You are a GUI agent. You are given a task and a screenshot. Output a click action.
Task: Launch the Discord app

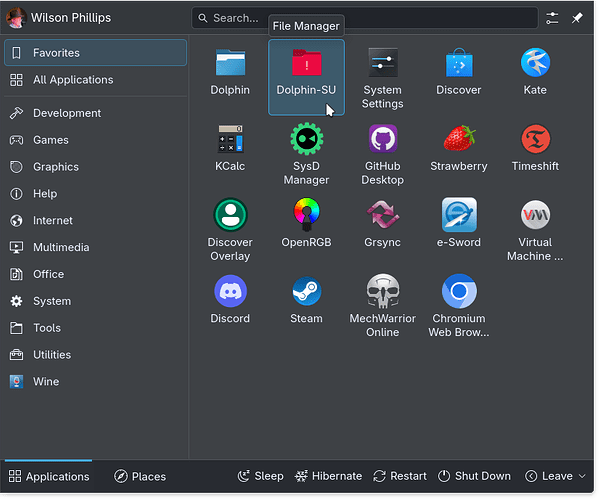(230, 291)
